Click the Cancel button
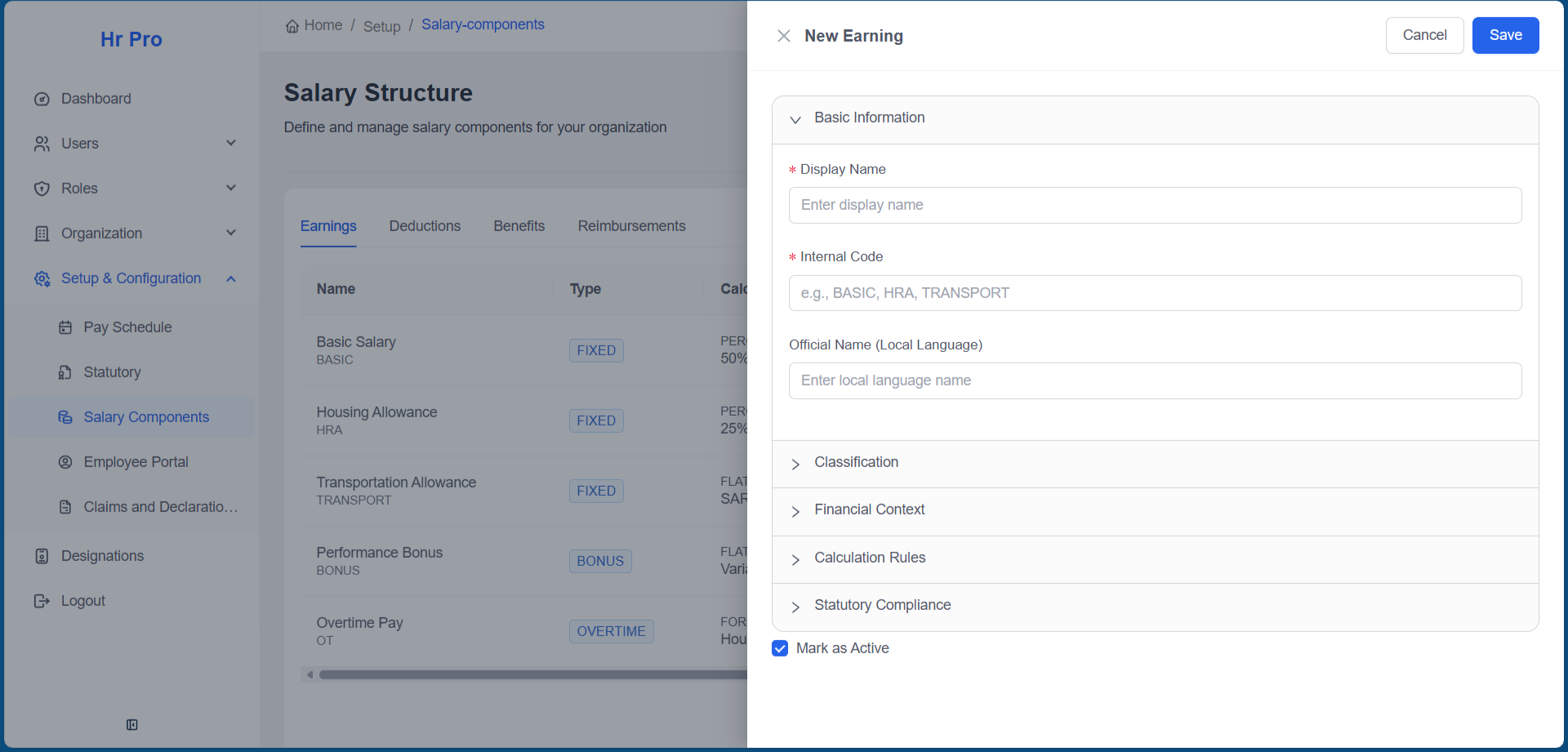The height and width of the screenshot is (752, 1568). (x=1424, y=35)
